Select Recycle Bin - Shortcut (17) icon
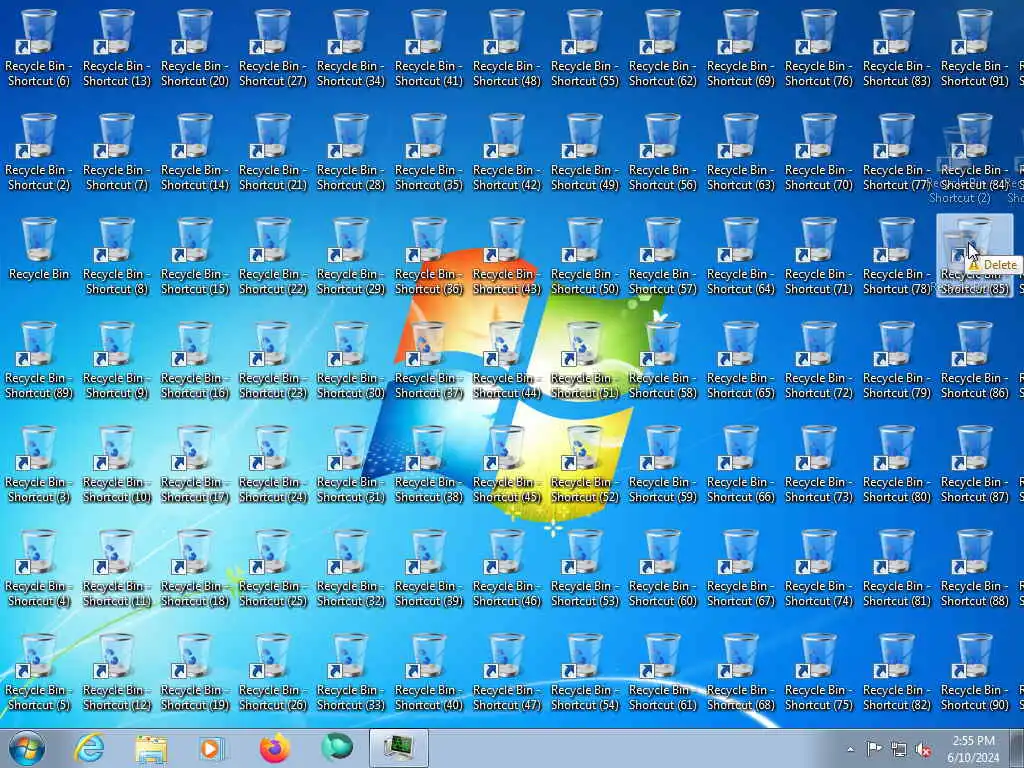This screenshot has width=1024, height=768. tap(195, 465)
